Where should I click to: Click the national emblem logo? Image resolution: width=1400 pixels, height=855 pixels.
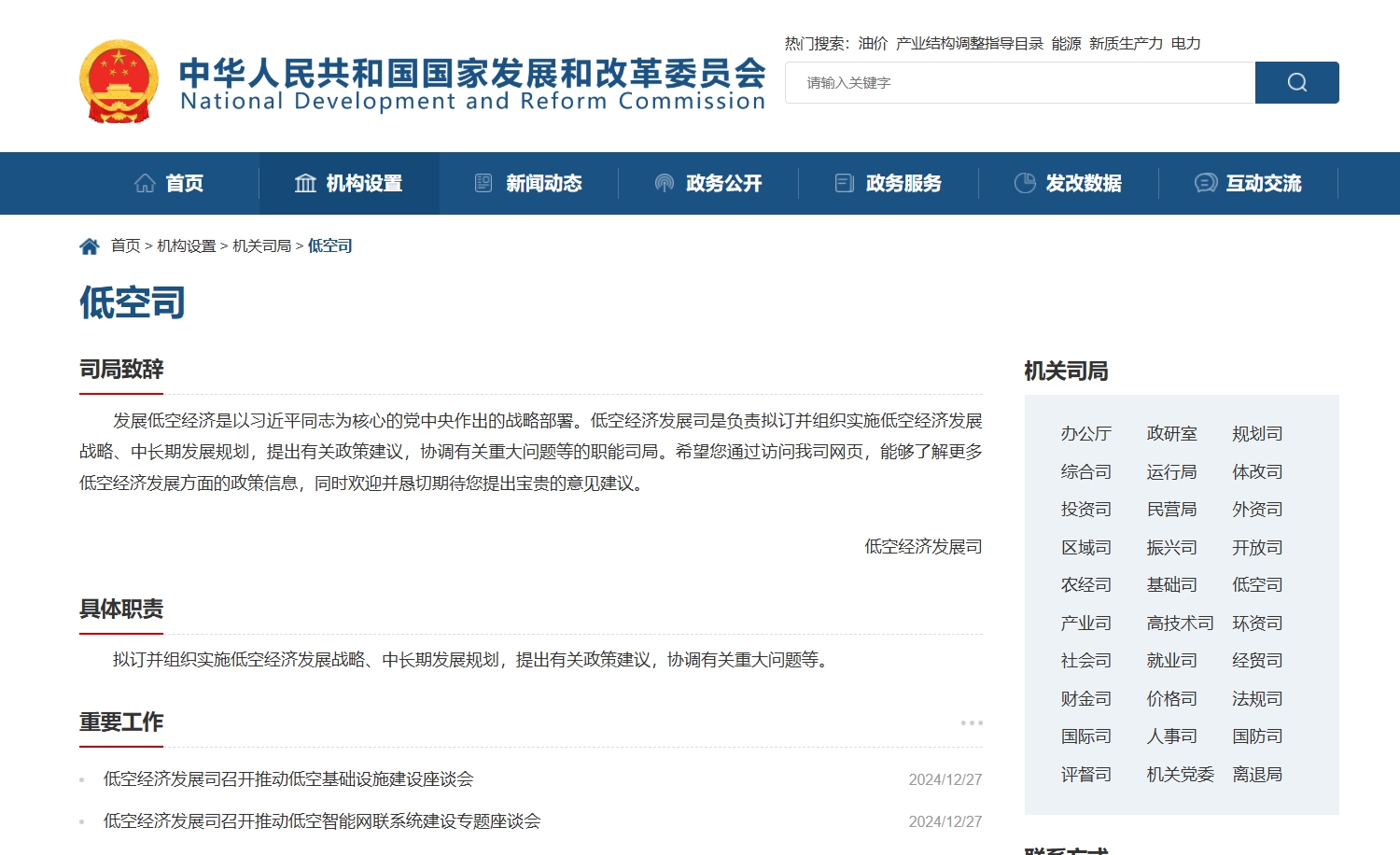pyautogui.click(x=119, y=82)
